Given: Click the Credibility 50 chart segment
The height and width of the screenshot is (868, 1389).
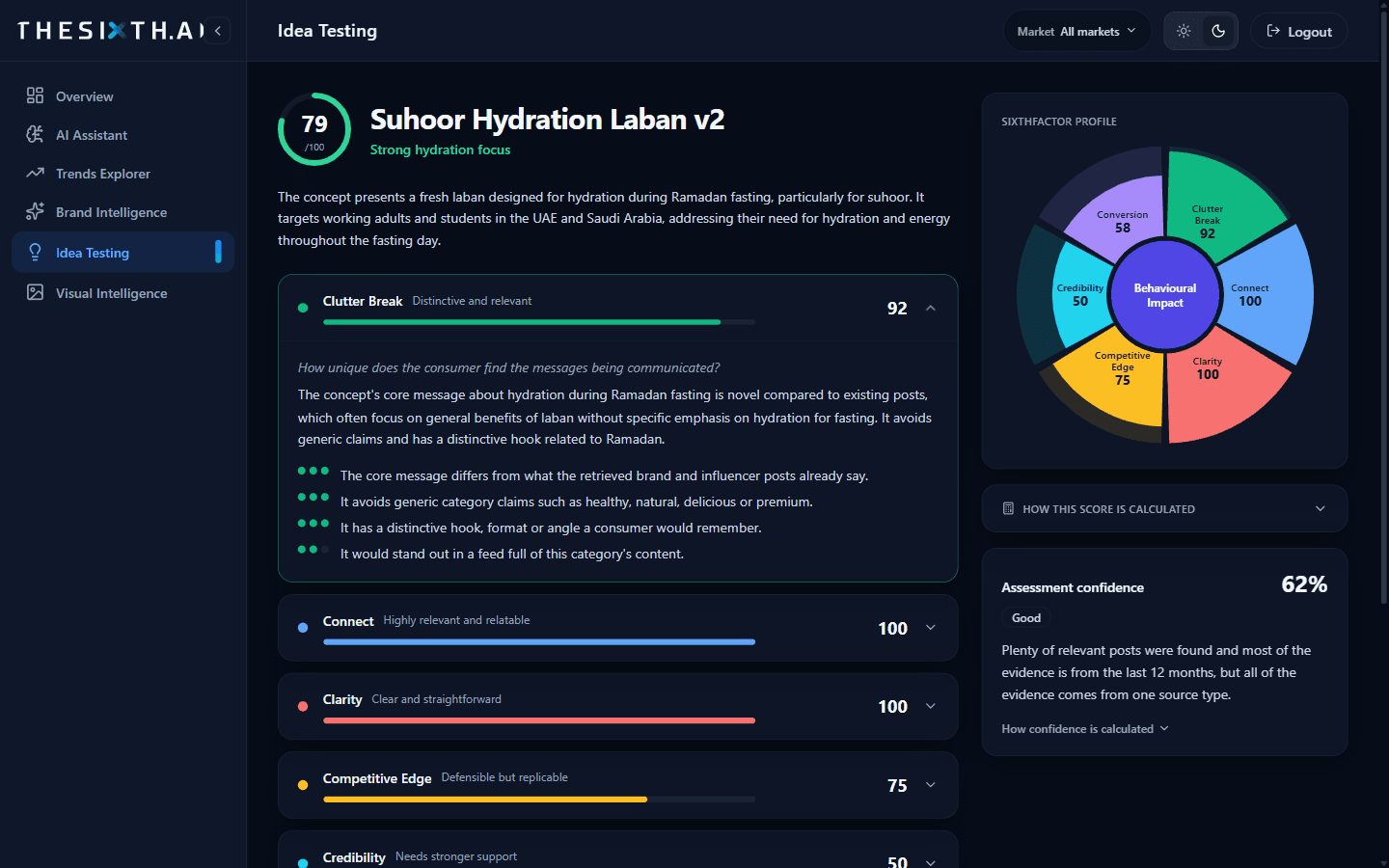Looking at the screenshot, I should (1078, 295).
